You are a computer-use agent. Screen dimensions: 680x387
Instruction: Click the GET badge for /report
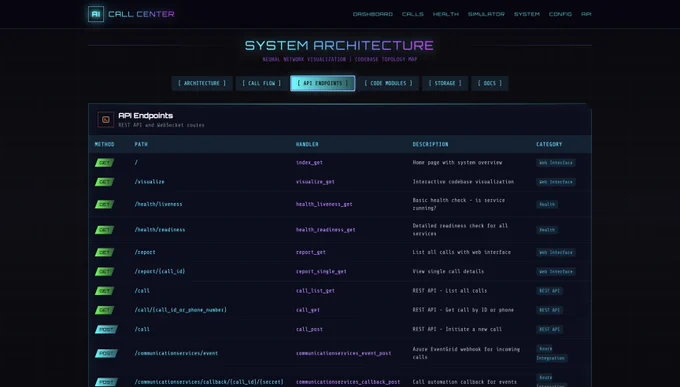[105, 252]
